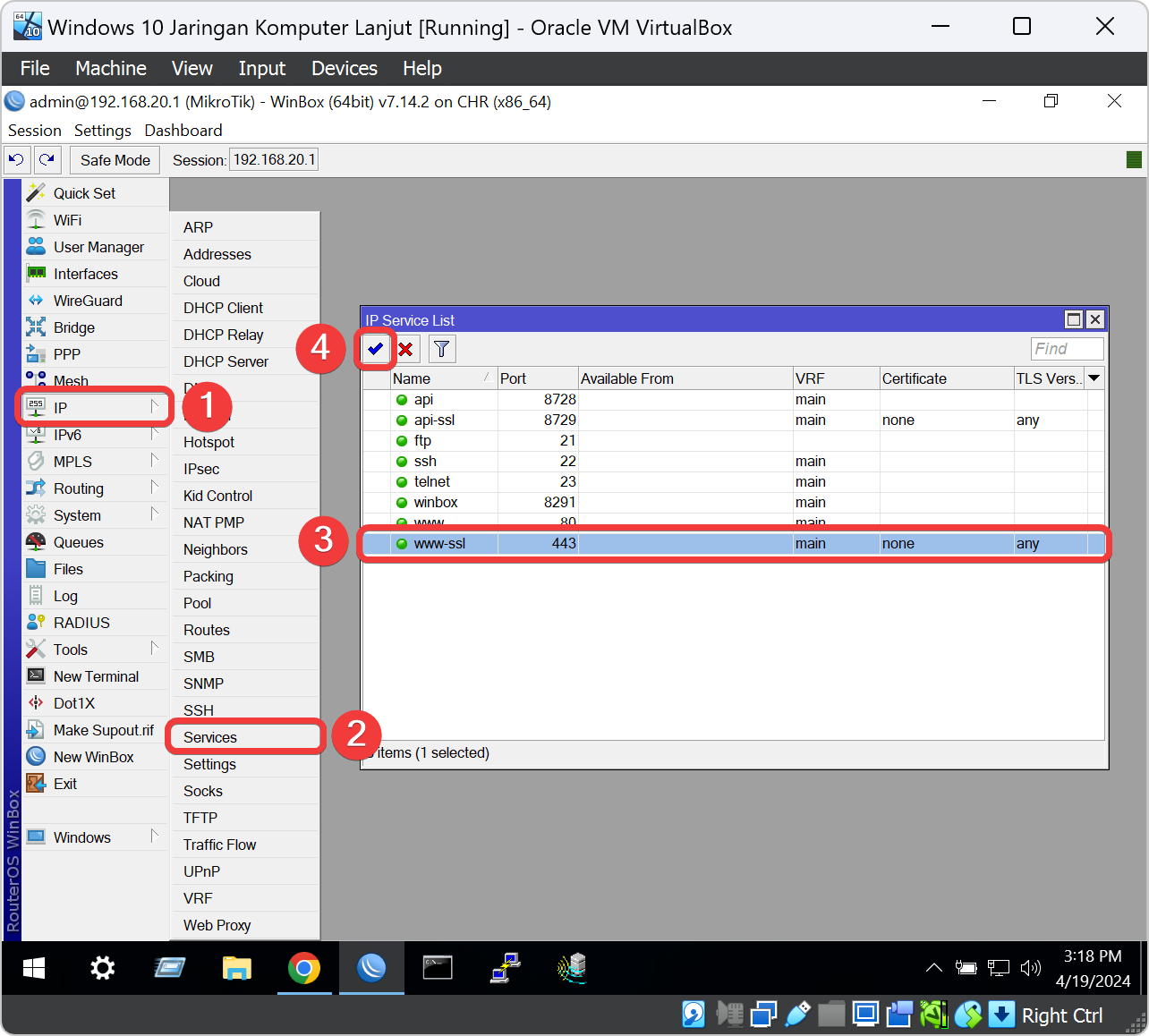Open the column chooser dropdown arrow

[x=1094, y=378]
